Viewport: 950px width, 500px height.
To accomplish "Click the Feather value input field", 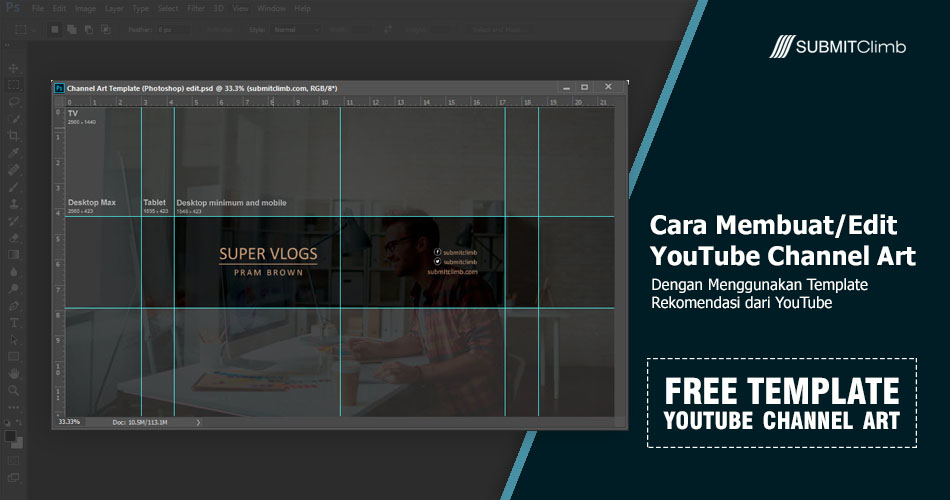I will 175,29.
